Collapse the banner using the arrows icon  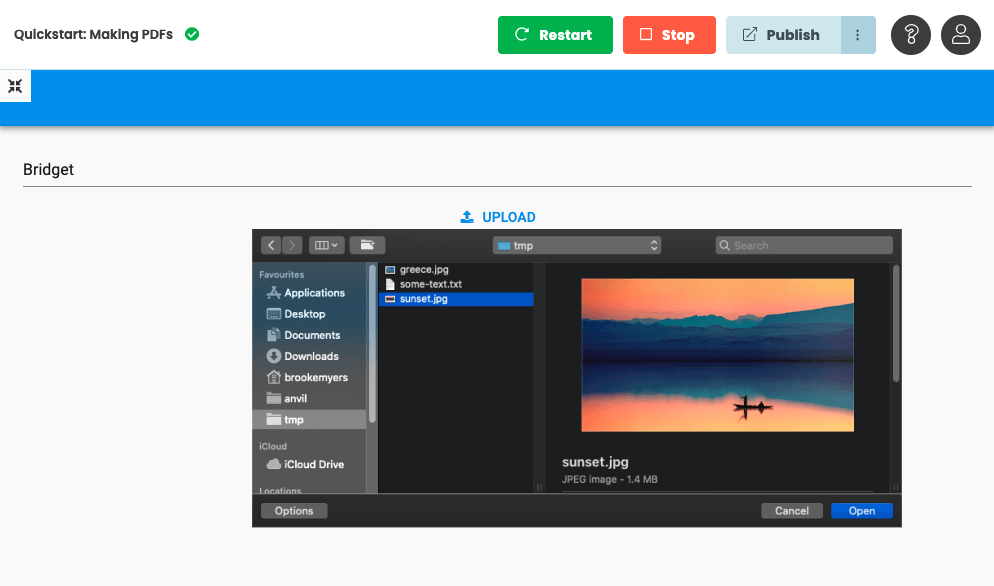[15, 85]
